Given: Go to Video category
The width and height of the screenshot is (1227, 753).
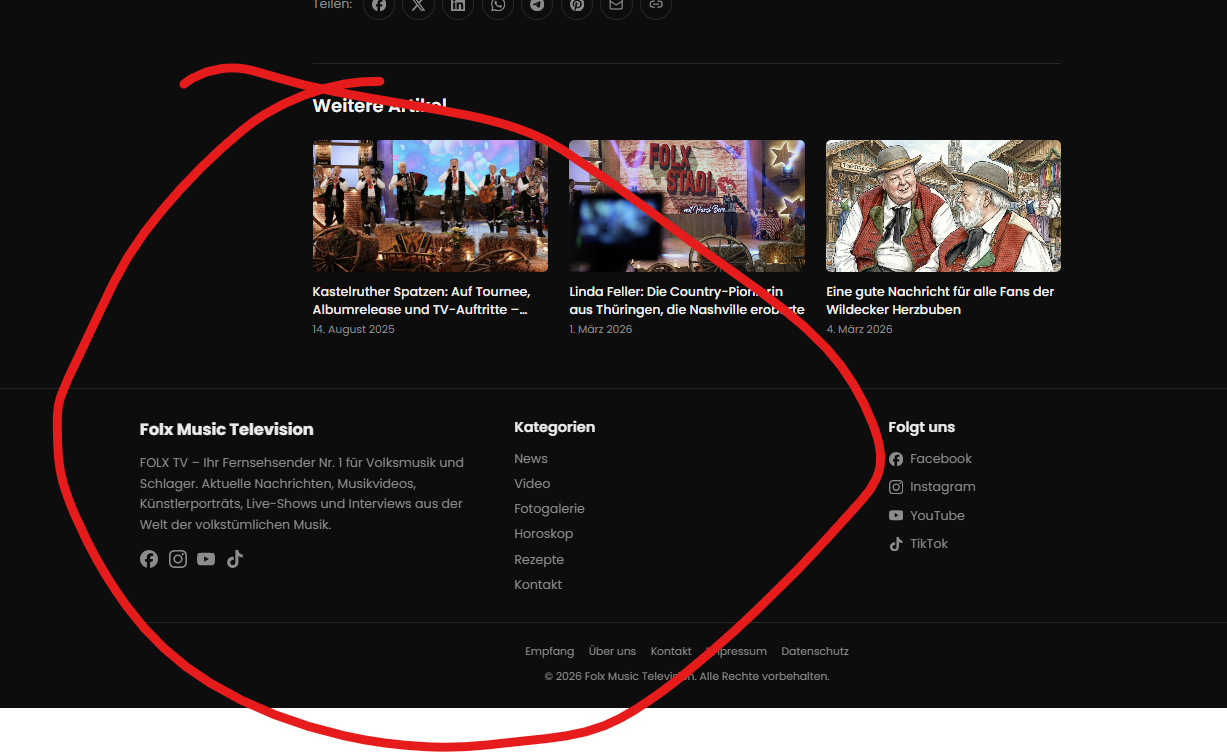Looking at the screenshot, I should 532,484.
